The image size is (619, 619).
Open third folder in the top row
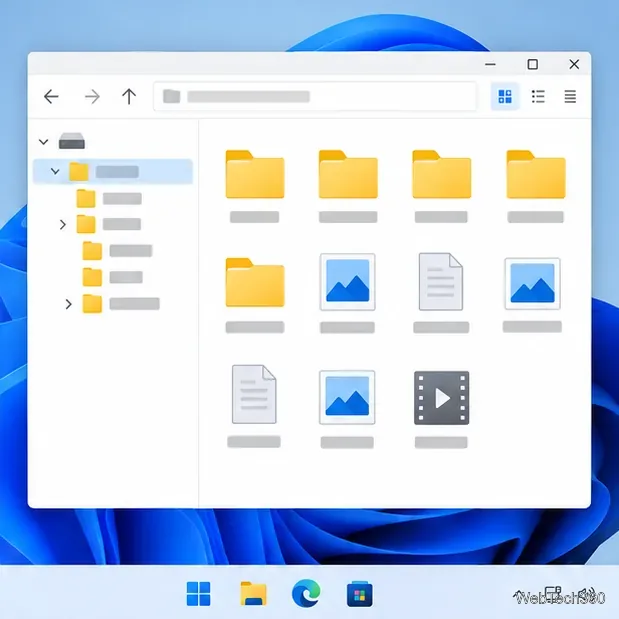[x=442, y=174]
